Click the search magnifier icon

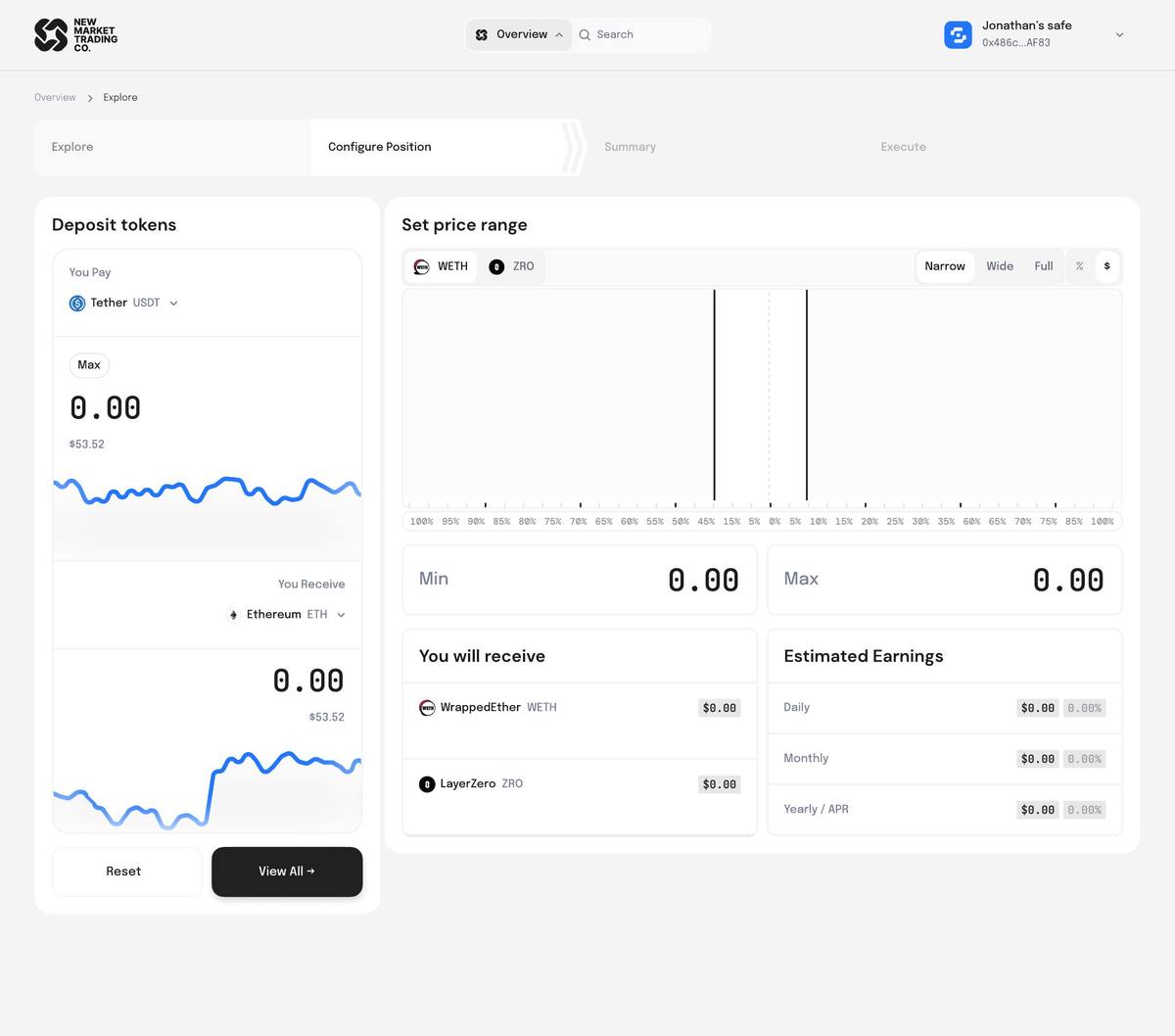(x=585, y=35)
